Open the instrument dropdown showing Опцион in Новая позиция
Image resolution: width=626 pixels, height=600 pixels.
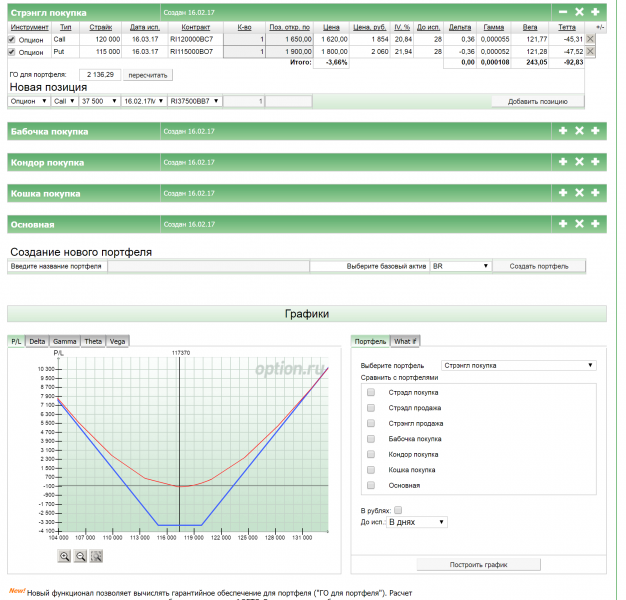pyautogui.click(x=28, y=101)
